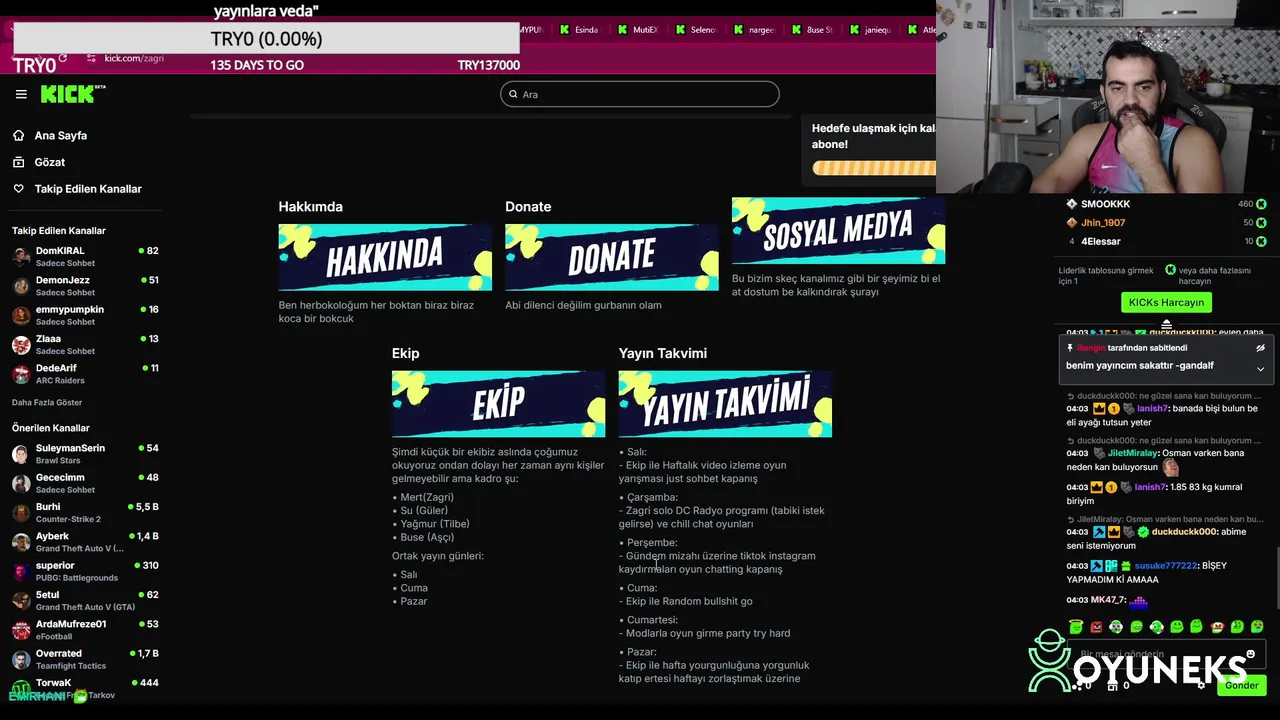Open ArdaMufreze01 channel avatar
Screen dimensions: 1280x720
tap(20, 630)
